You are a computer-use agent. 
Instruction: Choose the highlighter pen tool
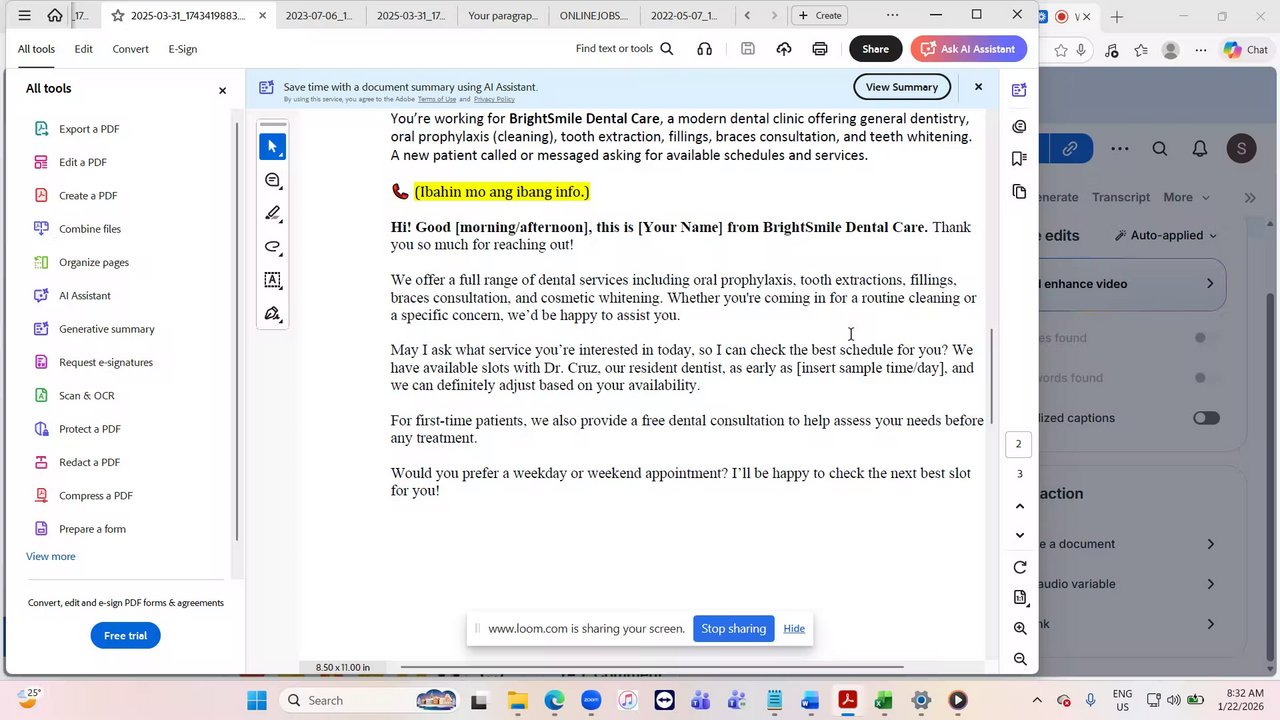point(272,213)
